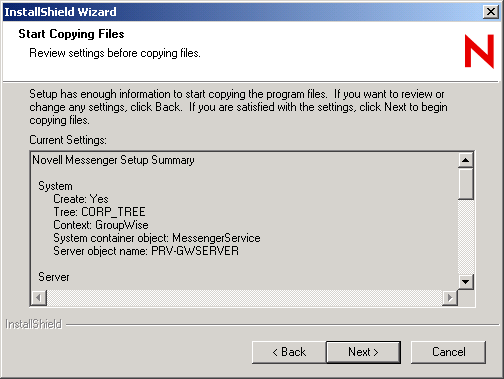Click the 'Tree: CORP_TREE' settings line
Screen dimensions: 504x379
(x=99, y=212)
